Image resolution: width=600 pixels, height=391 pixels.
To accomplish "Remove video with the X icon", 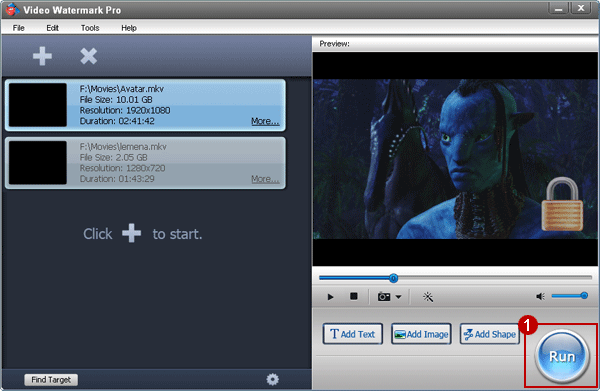I will click(x=88, y=56).
